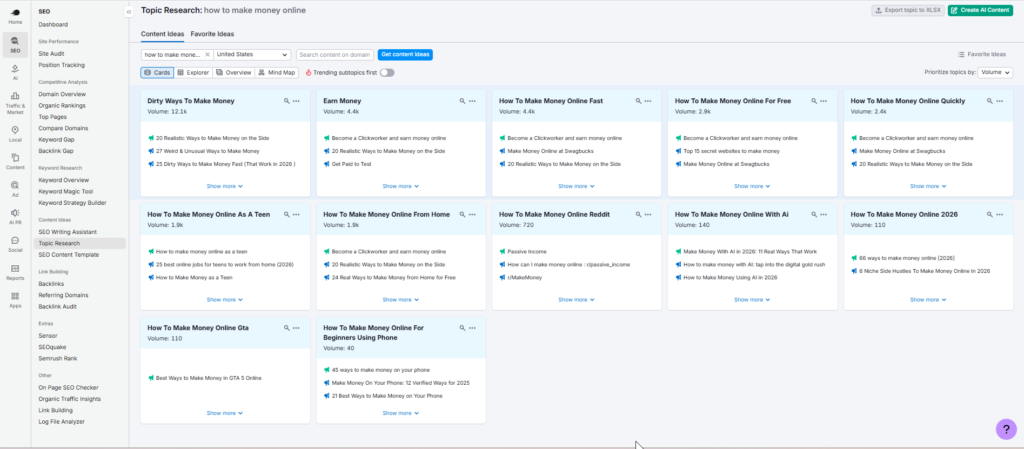Click Get content ideas button

coord(405,55)
